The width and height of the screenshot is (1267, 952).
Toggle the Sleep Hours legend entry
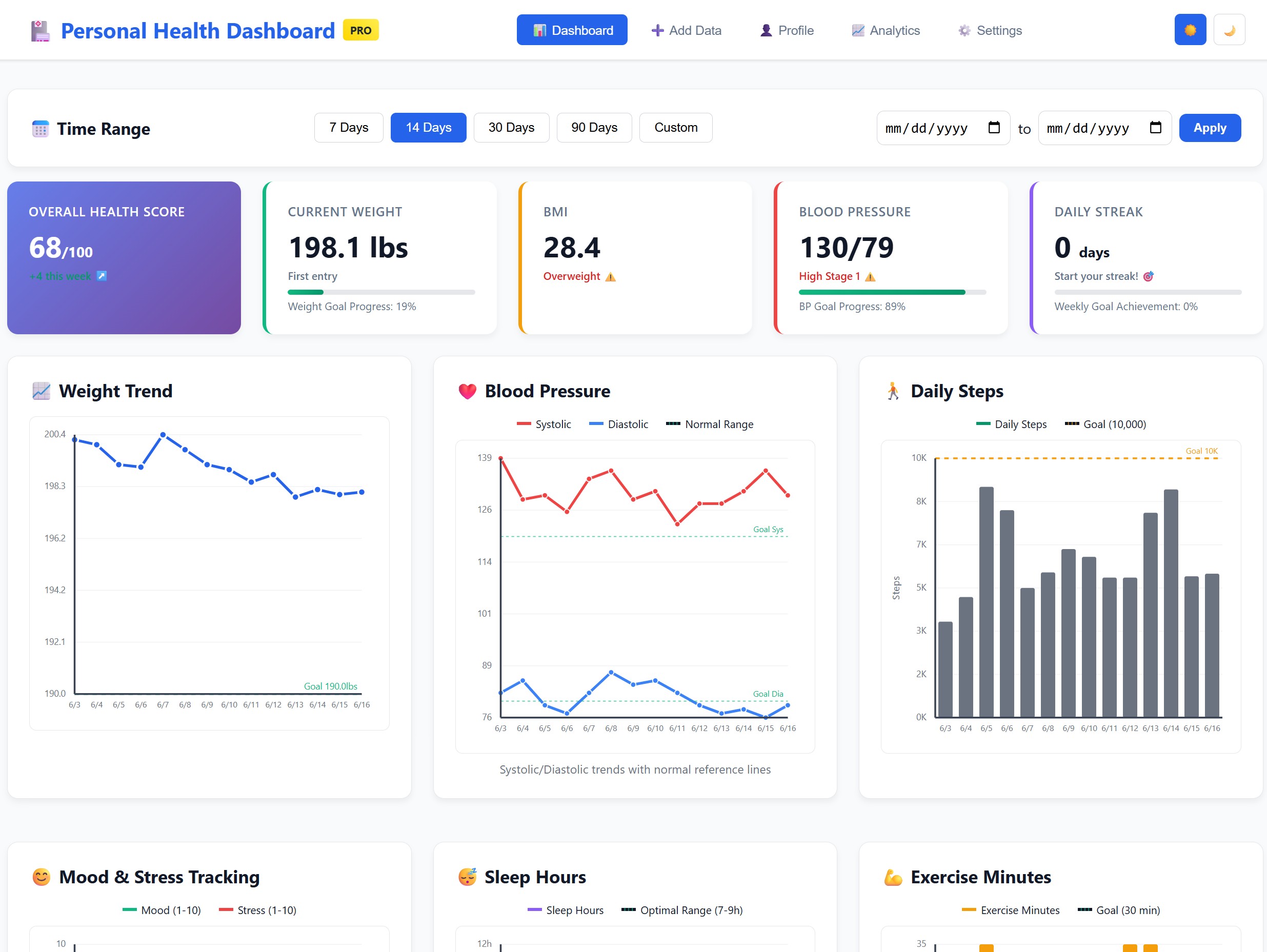pyautogui.click(x=565, y=909)
